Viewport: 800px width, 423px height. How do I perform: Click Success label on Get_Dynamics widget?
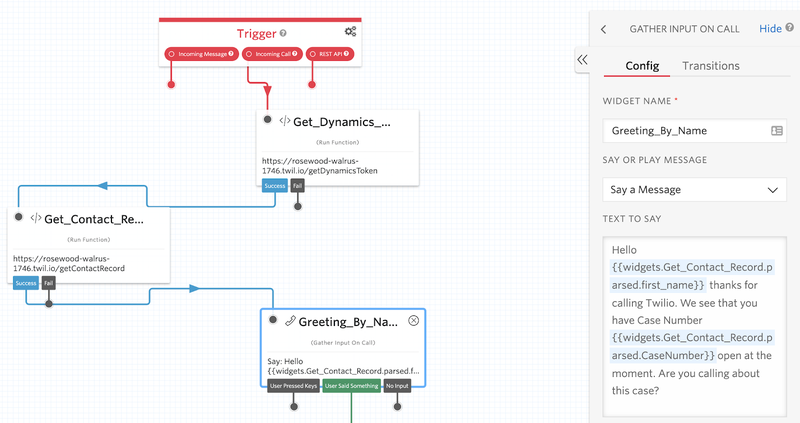tap(275, 185)
